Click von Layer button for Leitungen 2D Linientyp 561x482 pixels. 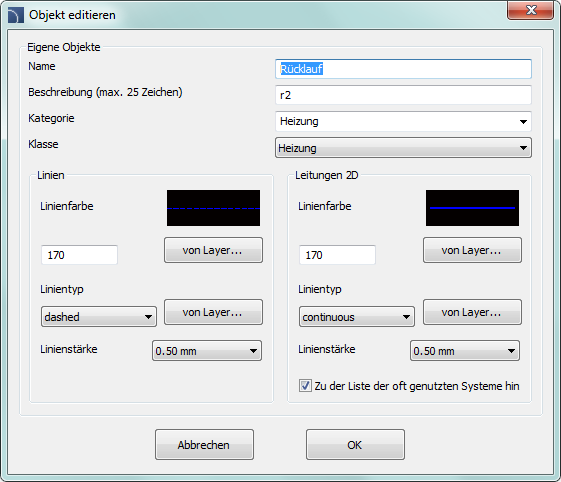point(472,312)
